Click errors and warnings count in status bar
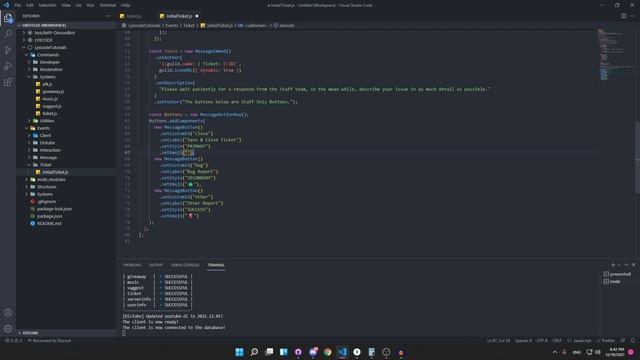Viewport: 640px width, 360px height. 13,340
